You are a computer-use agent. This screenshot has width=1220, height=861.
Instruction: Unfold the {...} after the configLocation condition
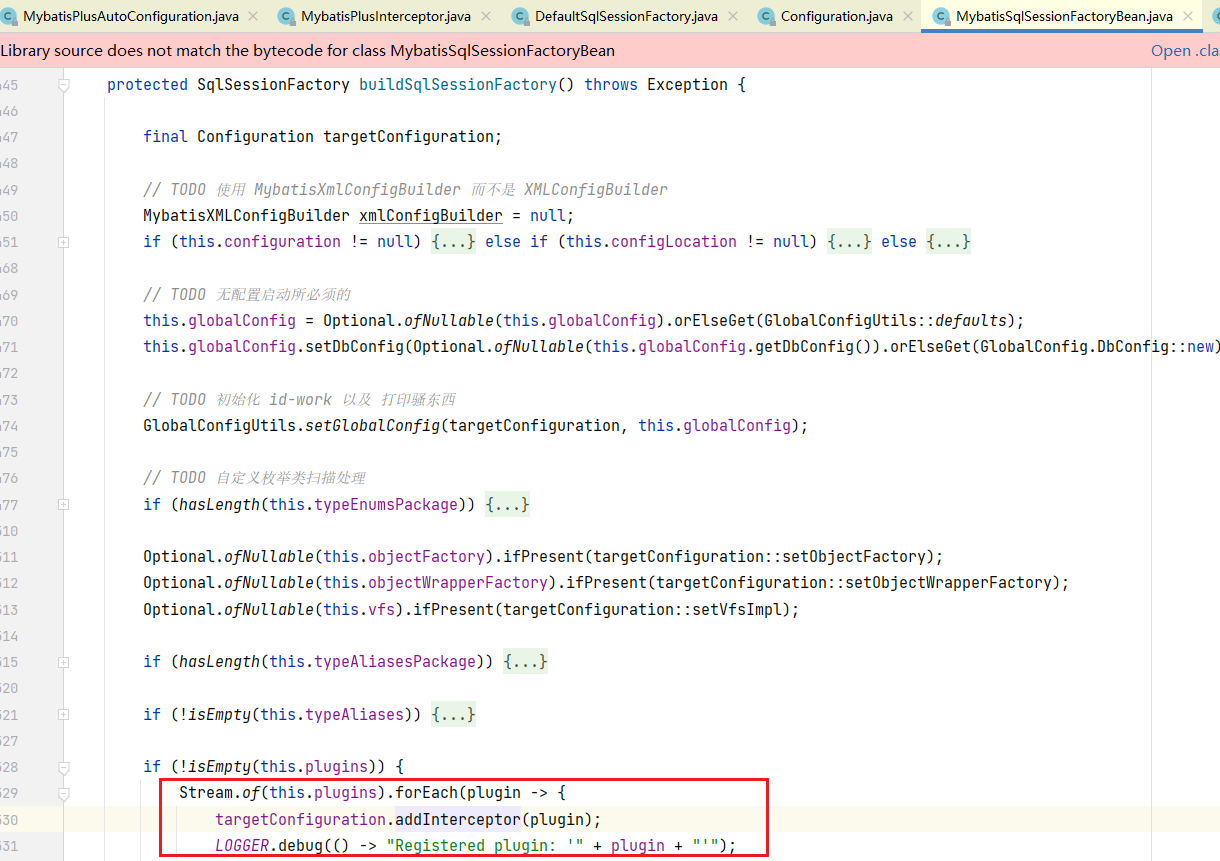tap(849, 242)
